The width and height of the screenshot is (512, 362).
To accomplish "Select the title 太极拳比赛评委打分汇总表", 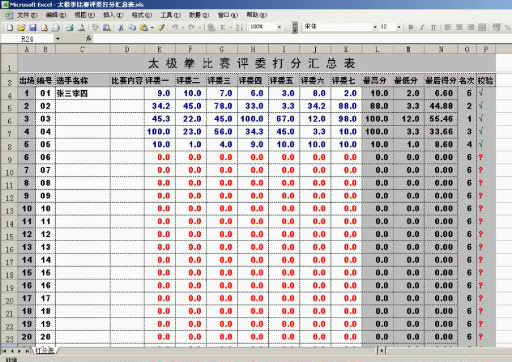I will pyautogui.click(x=252, y=63).
